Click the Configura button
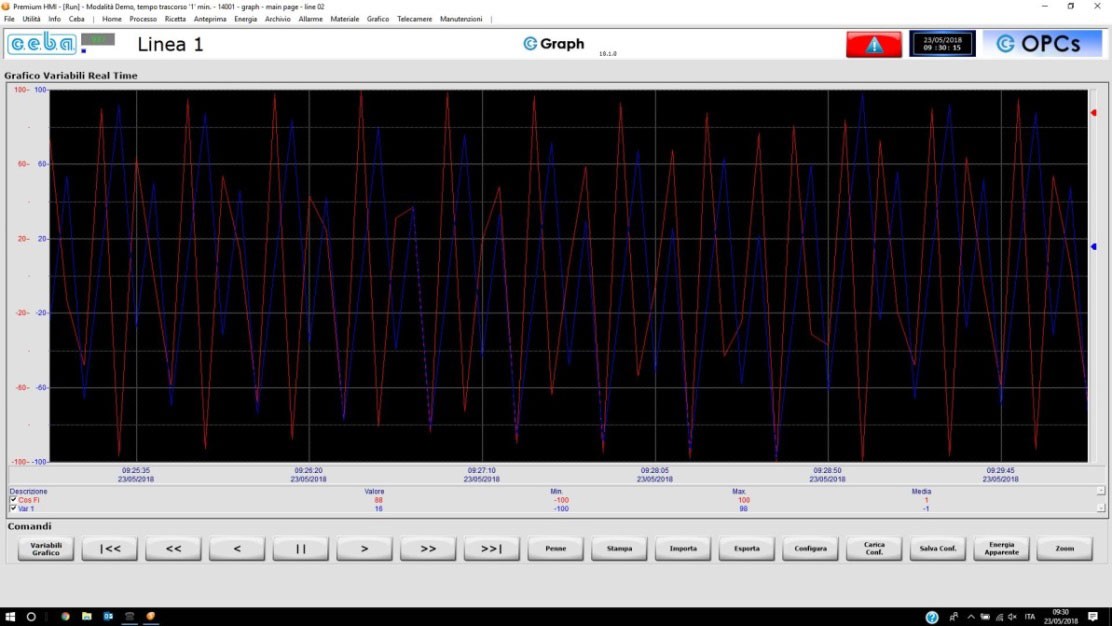 point(811,549)
